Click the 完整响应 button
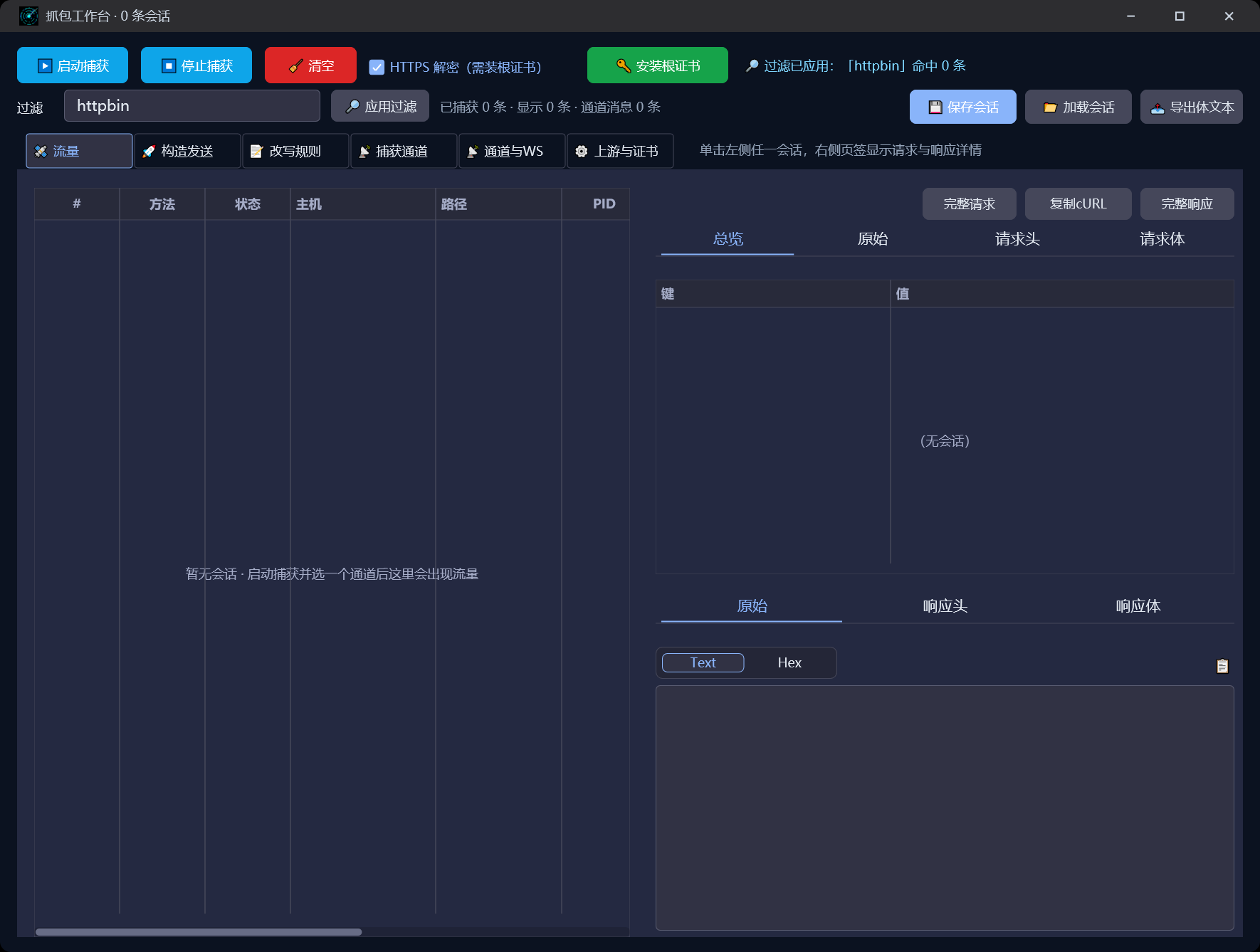Image resolution: width=1260 pixels, height=952 pixels. 1187,203
